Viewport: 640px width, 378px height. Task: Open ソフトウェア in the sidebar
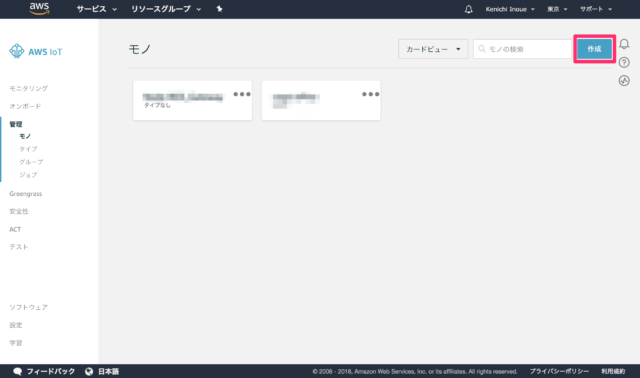click(x=29, y=307)
